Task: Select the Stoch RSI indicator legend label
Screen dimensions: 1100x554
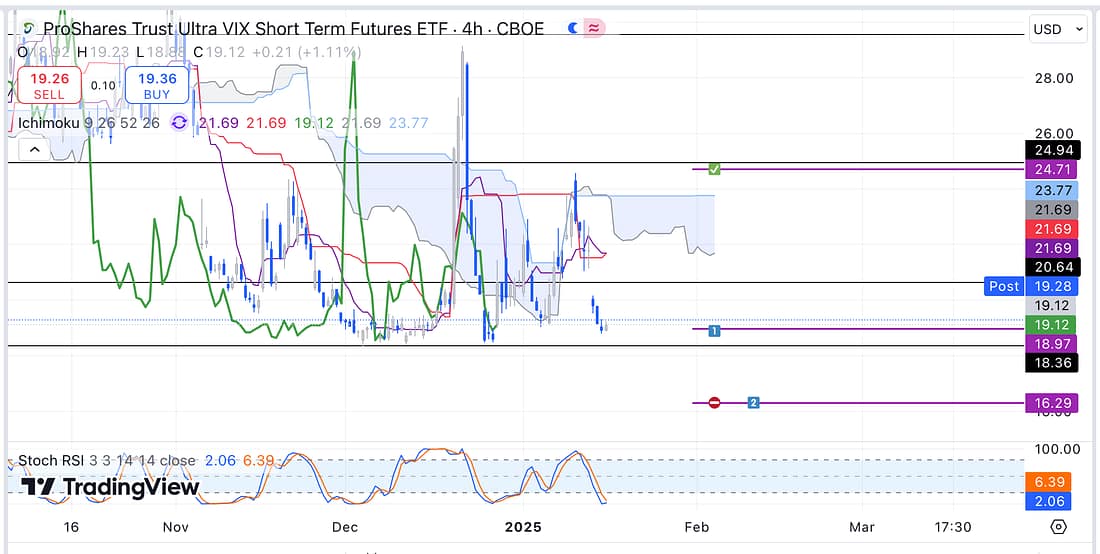Action: (51, 461)
